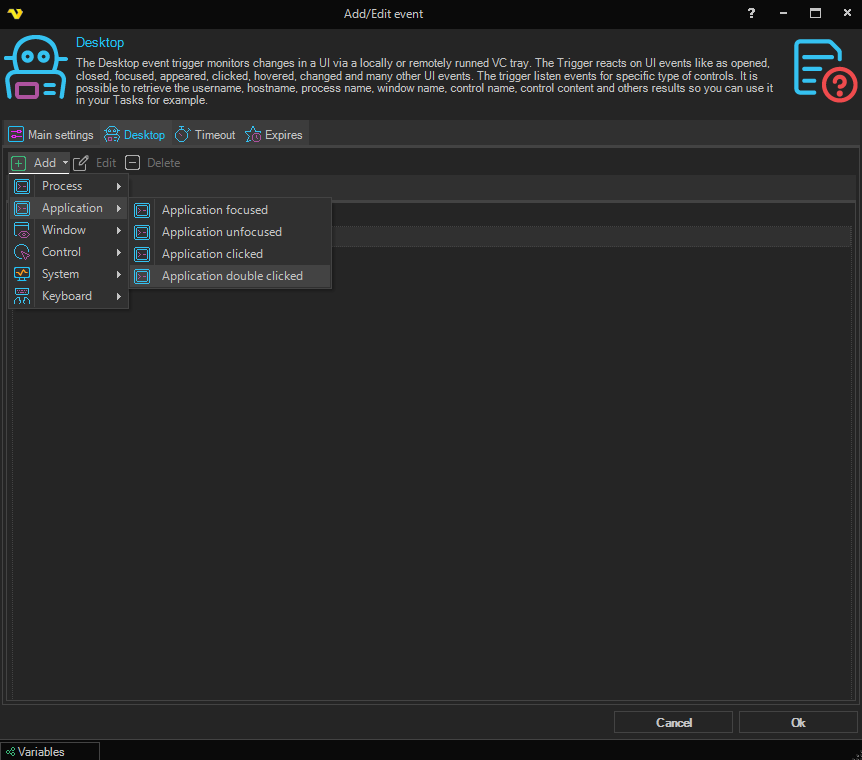Click the Edit pencil icon
The width and height of the screenshot is (862, 760).
coord(80,163)
